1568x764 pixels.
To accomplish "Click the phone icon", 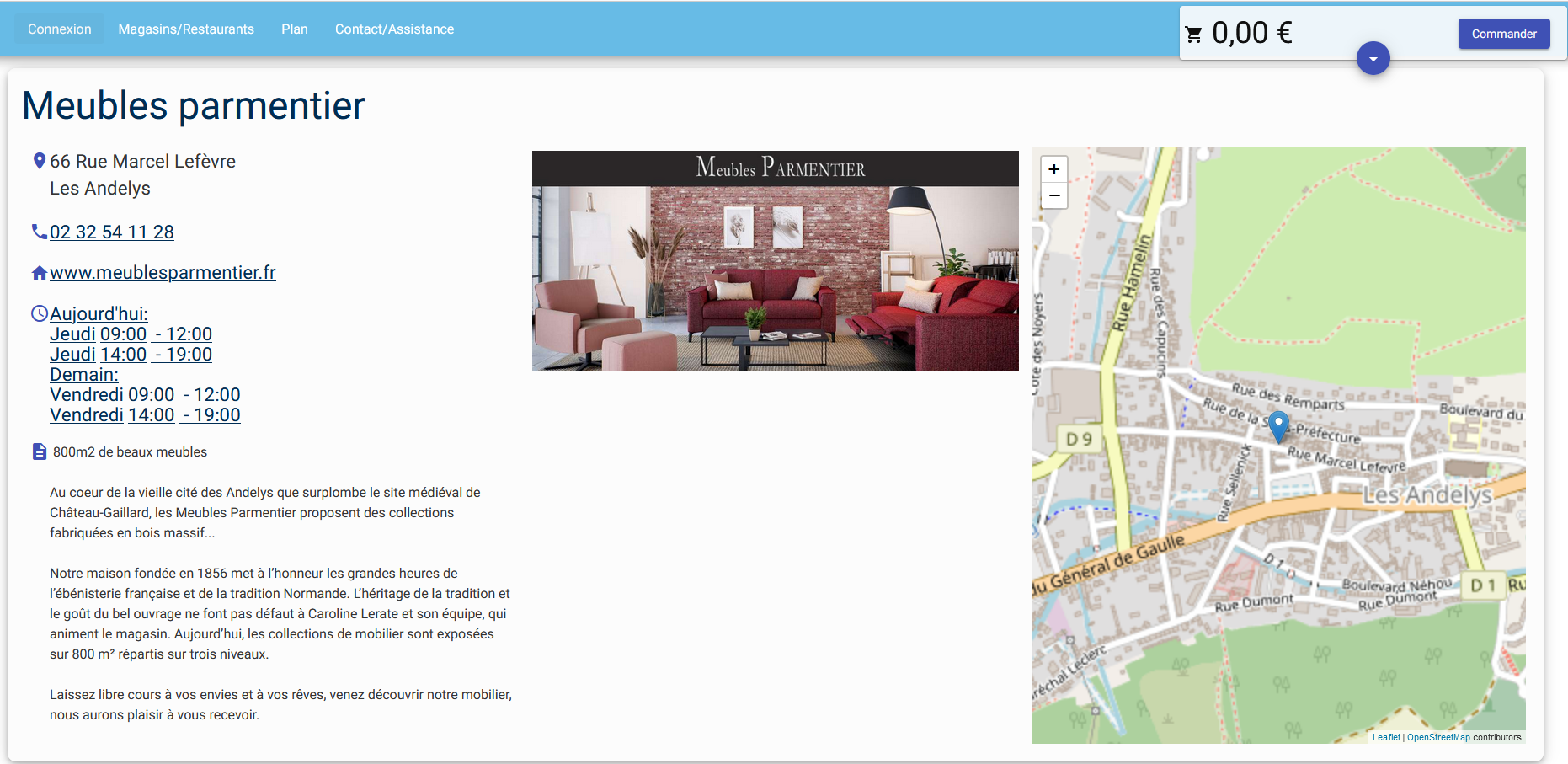I will point(39,232).
